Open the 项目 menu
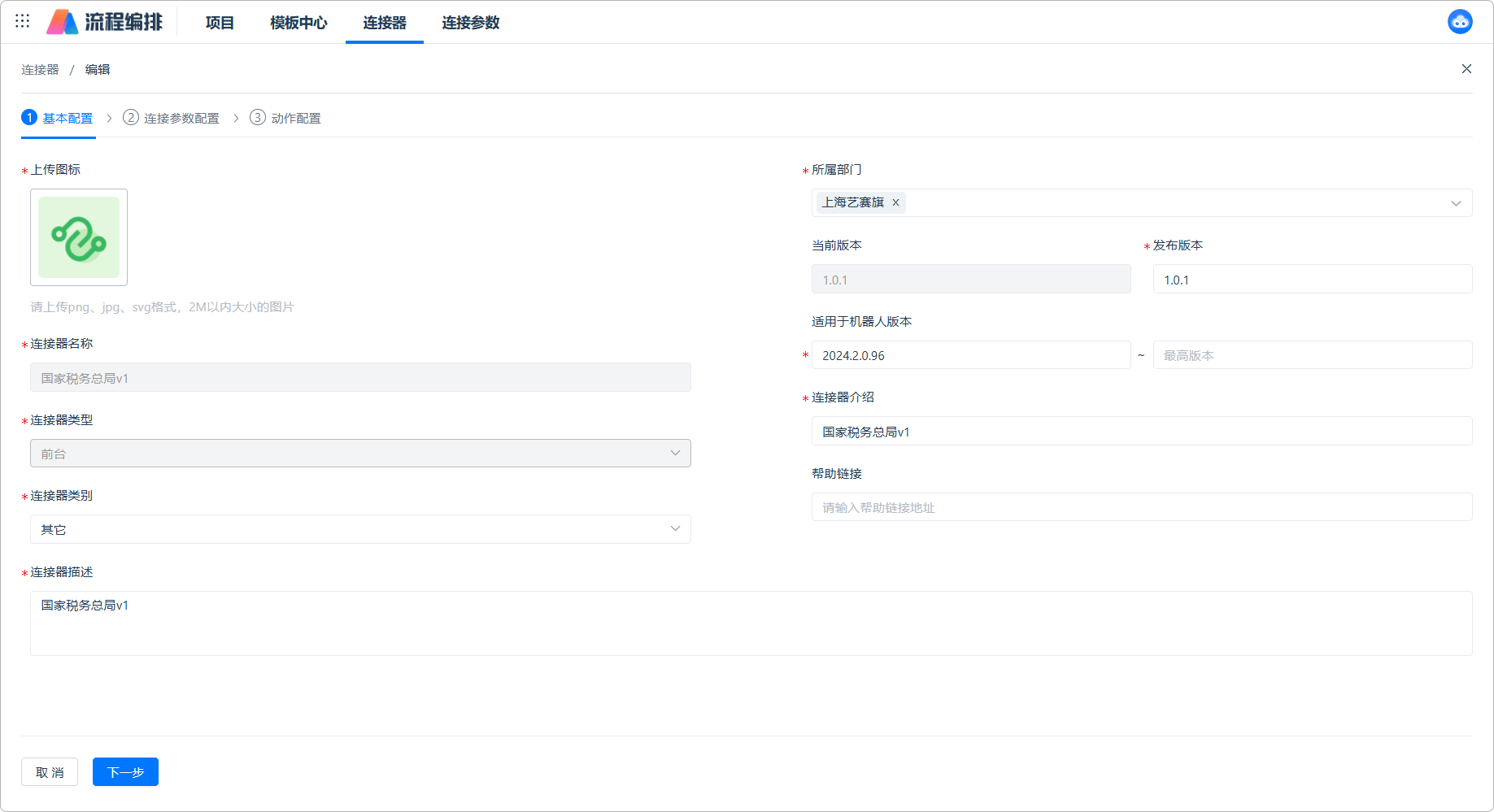 [x=220, y=23]
